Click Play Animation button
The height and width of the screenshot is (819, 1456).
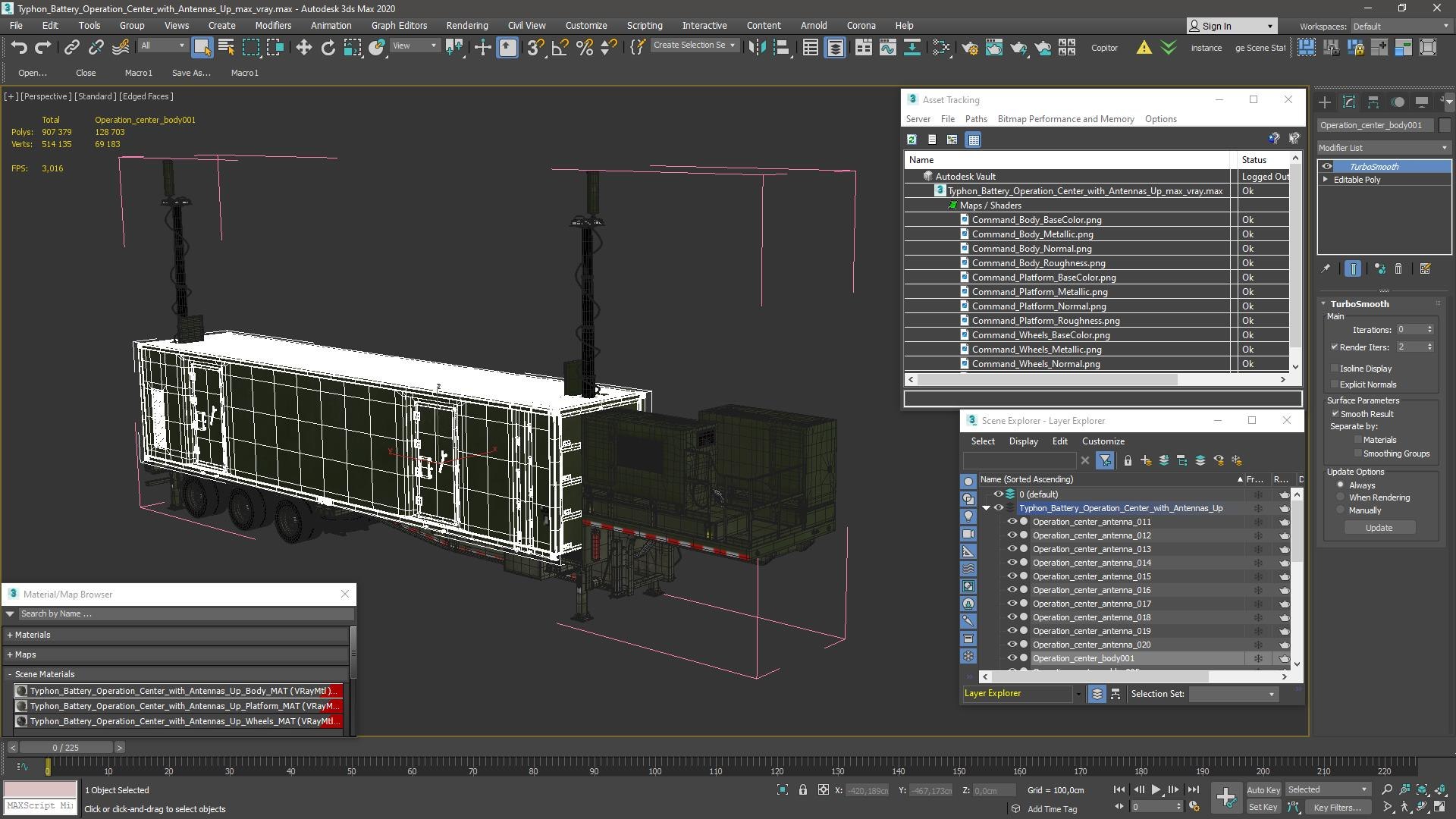[x=1156, y=789]
